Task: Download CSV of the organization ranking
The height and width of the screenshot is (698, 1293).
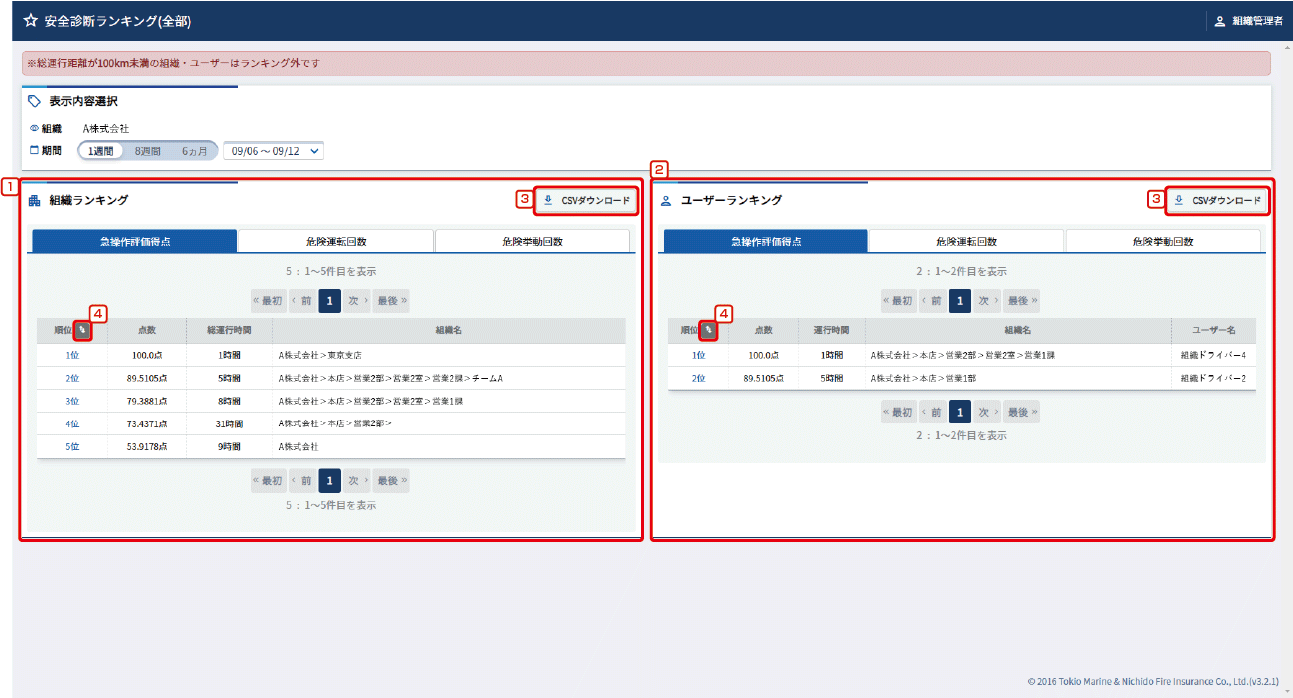Action: (x=587, y=200)
